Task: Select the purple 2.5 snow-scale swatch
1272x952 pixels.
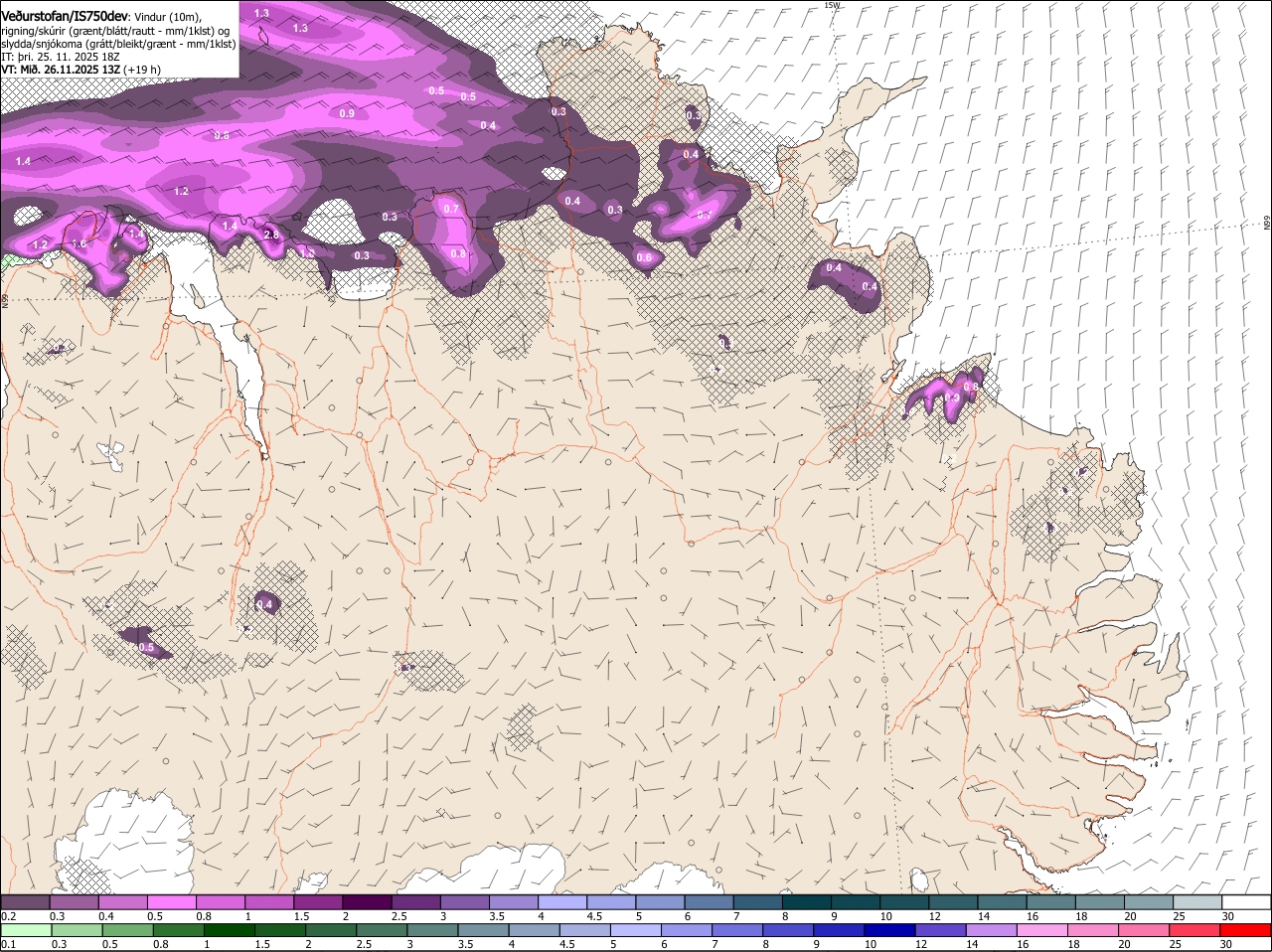Action: 414,902
